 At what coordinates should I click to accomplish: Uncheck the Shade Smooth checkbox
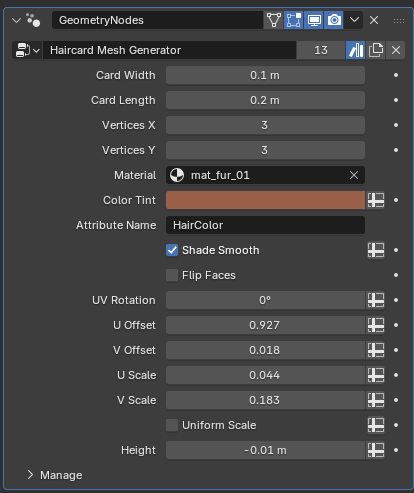[172, 250]
